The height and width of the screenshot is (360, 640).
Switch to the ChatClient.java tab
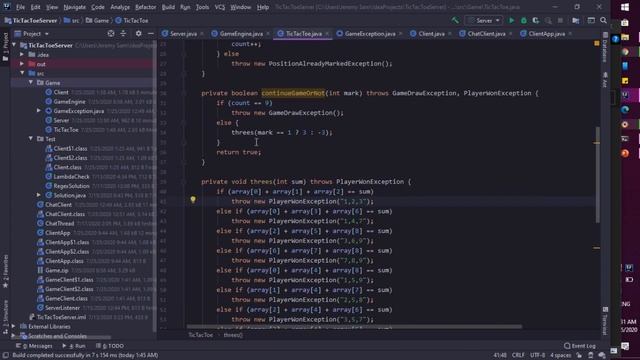(486, 33)
